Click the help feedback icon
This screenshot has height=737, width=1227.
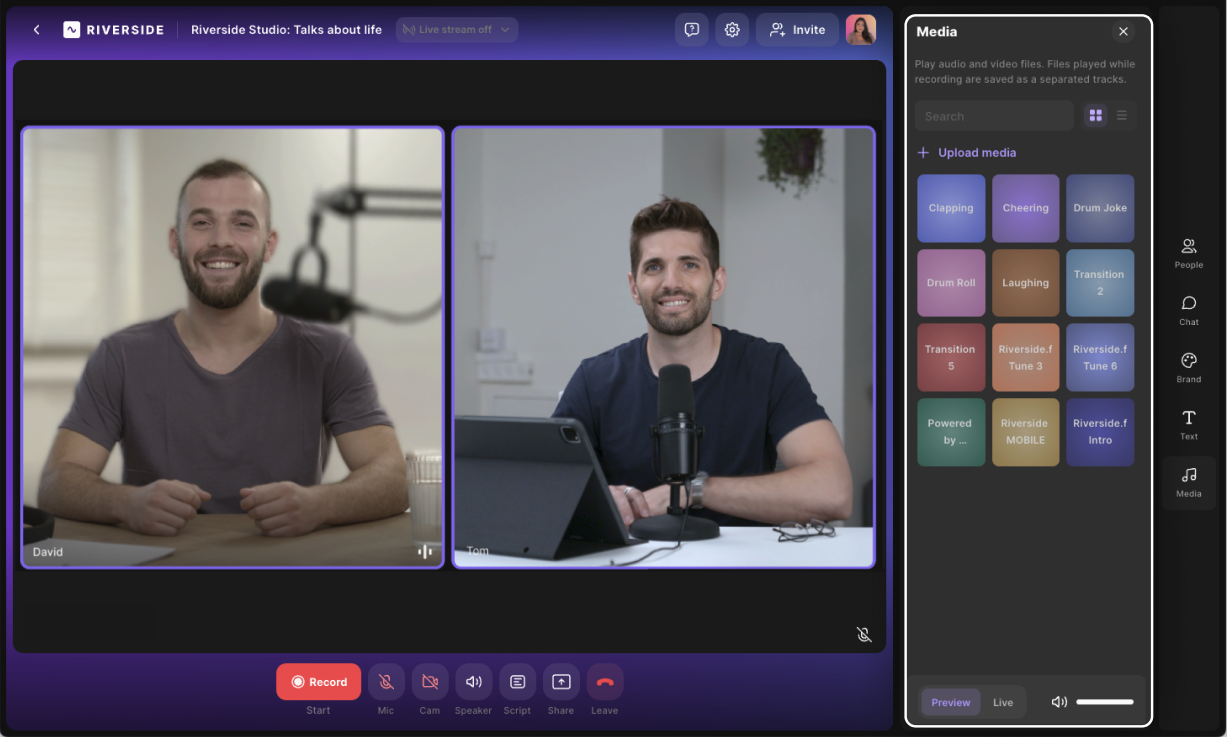691,30
